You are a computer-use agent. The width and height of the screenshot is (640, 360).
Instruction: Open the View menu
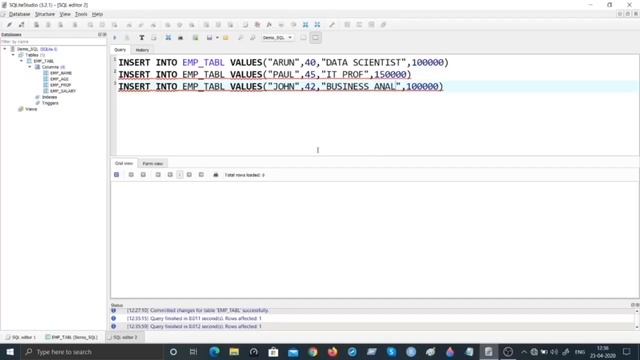pos(65,14)
